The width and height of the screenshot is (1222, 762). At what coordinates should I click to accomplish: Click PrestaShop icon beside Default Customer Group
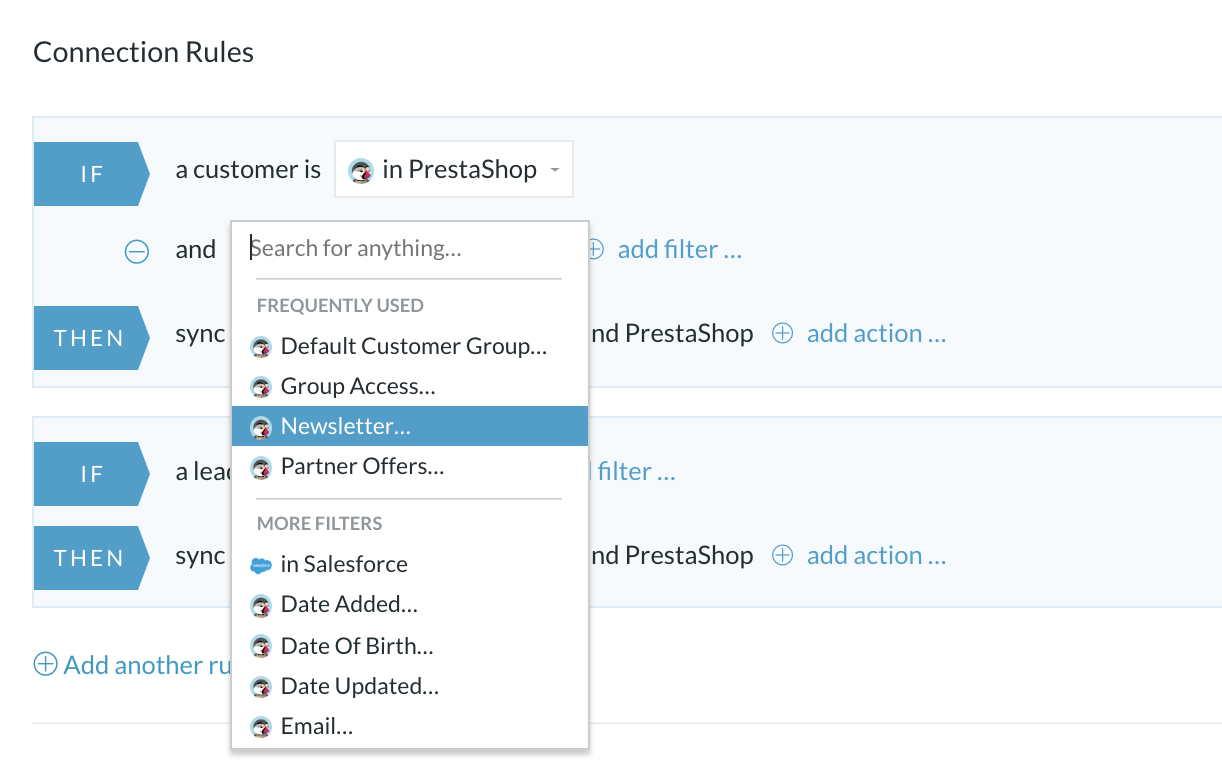click(x=261, y=347)
